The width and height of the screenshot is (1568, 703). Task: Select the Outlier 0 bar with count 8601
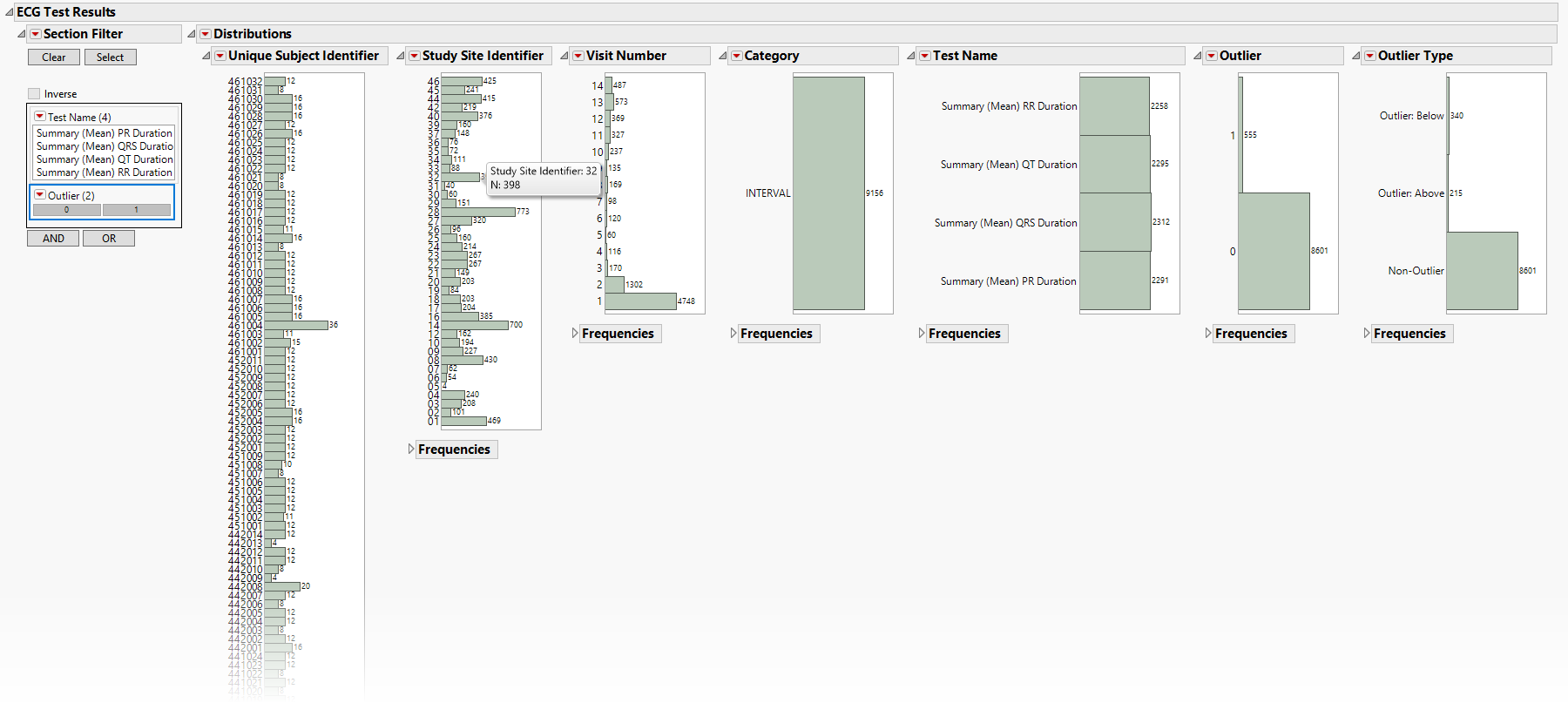1274,251
